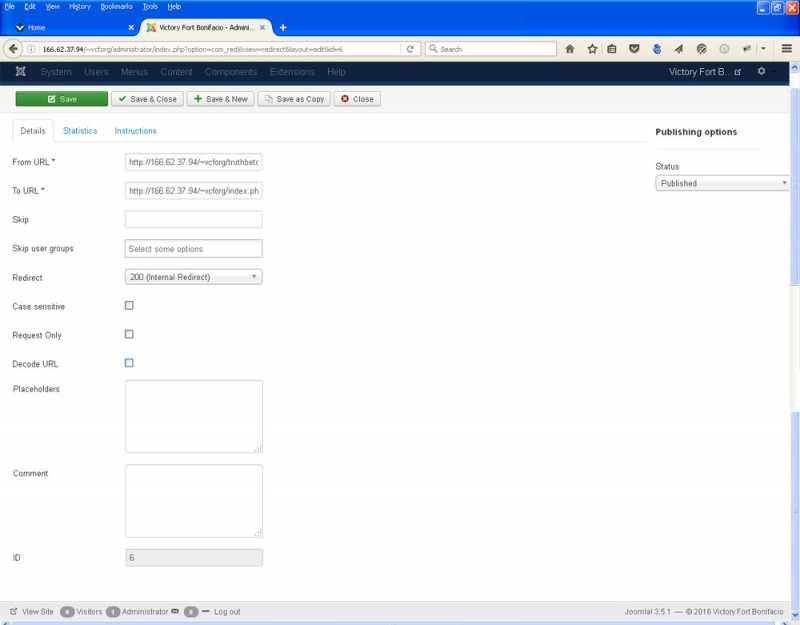Click the Close button in toolbar

[x=357, y=99]
